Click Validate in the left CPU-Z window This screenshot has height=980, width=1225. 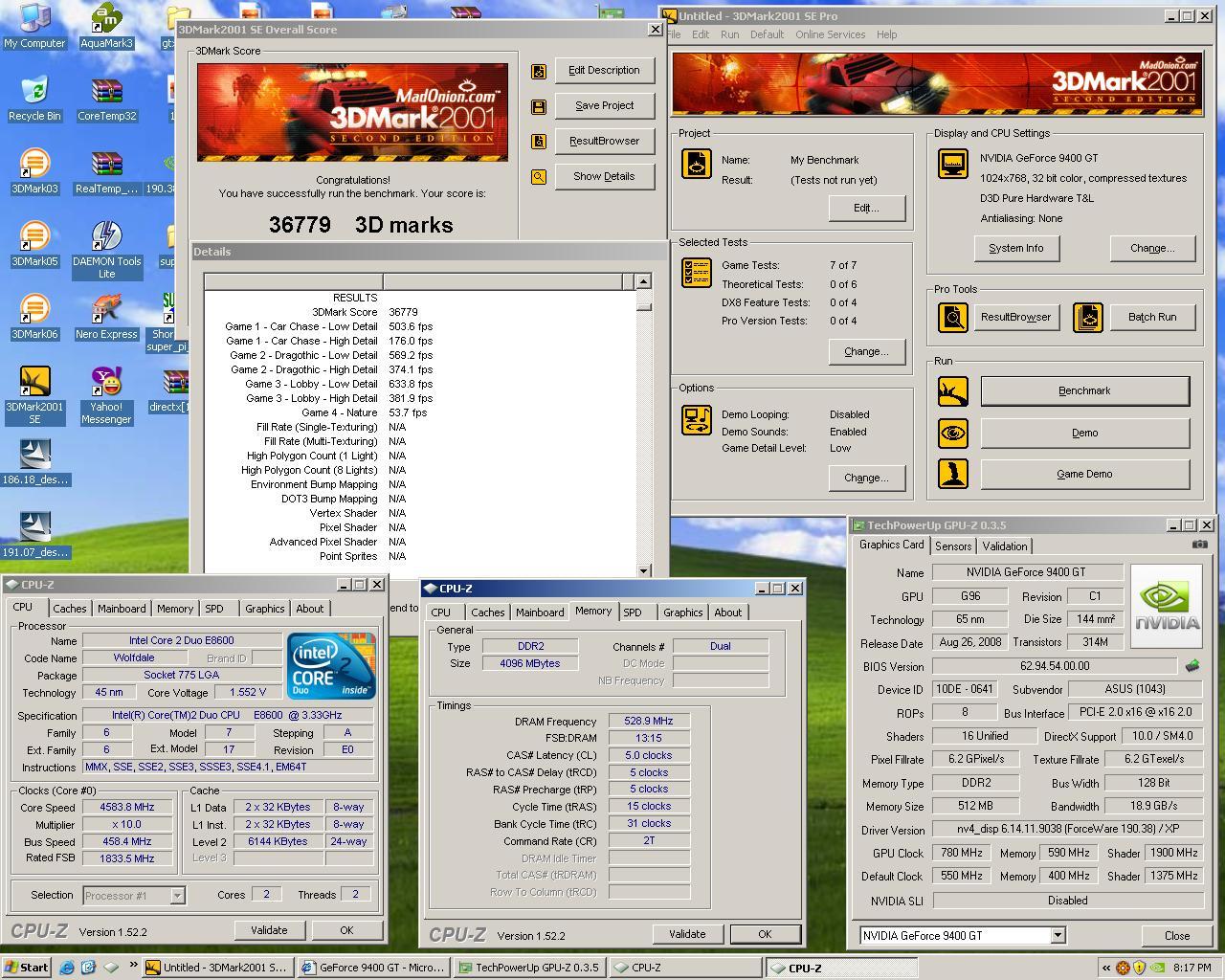(269, 930)
